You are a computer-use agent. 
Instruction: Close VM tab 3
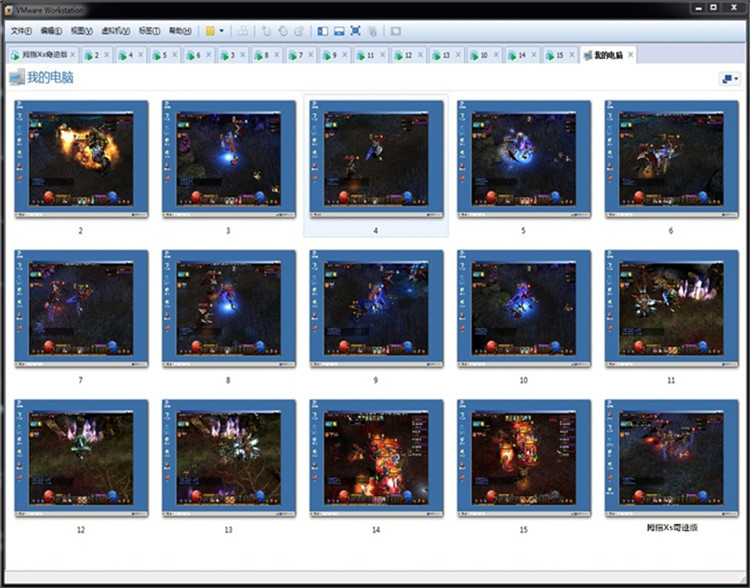pyautogui.click(x=243, y=55)
